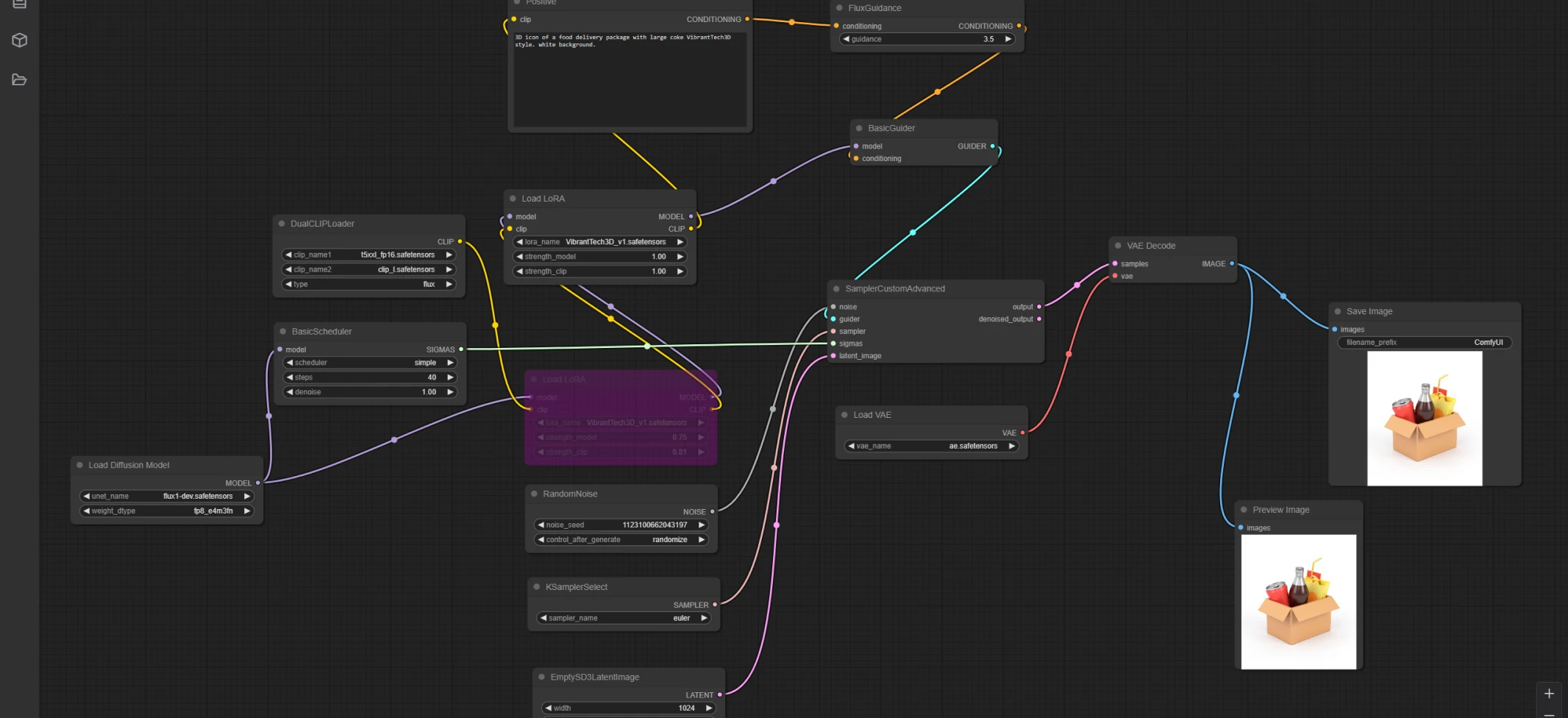Click the clip_name1 t5xxl_fp16 selector
This screenshot has height=718, width=1568.
point(368,255)
